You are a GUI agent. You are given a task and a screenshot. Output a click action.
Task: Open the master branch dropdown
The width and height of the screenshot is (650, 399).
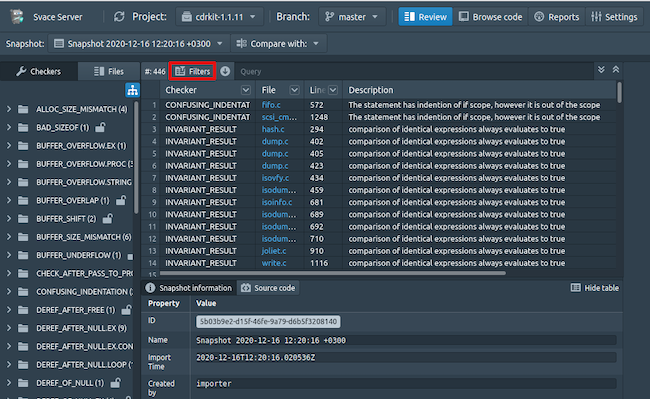(352, 17)
